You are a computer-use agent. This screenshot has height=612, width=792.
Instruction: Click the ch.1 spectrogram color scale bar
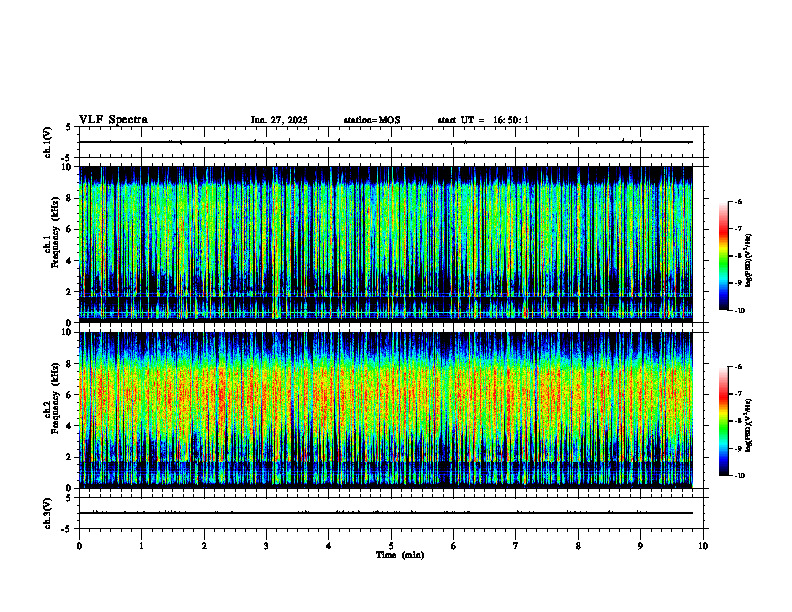(723, 256)
